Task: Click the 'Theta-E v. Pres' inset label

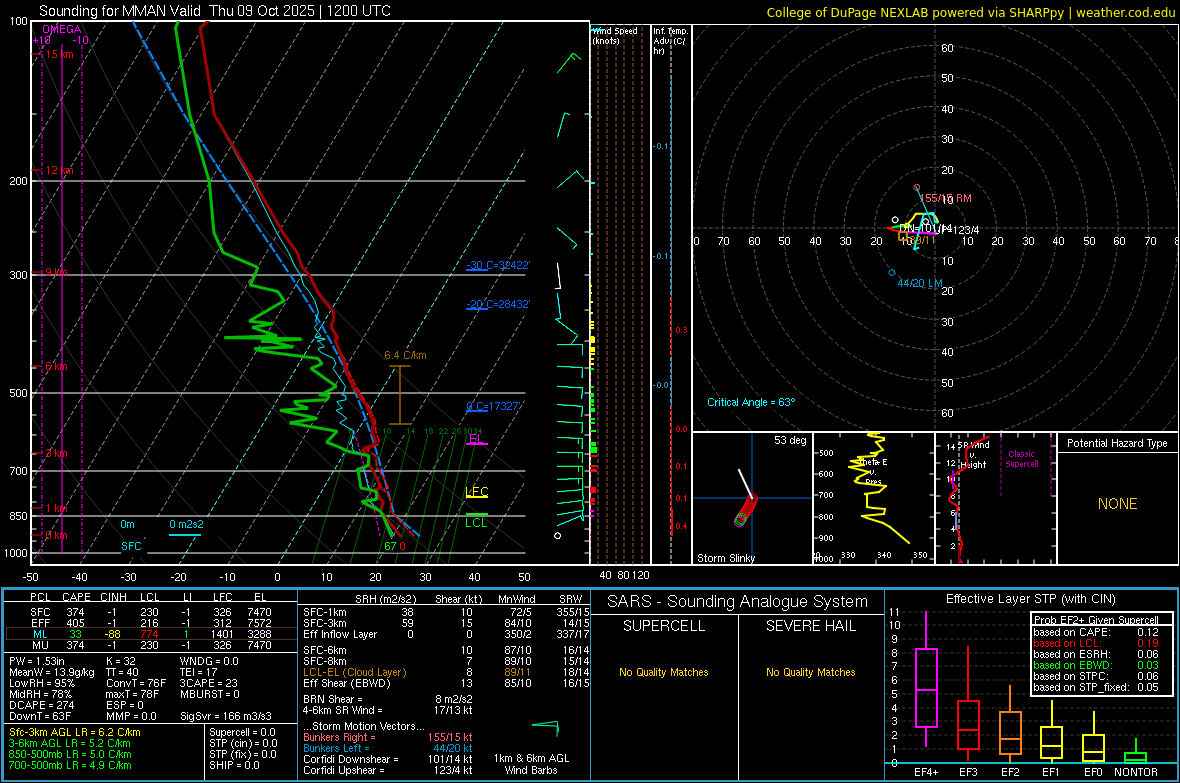Action: pyautogui.click(x=872, y=471)
